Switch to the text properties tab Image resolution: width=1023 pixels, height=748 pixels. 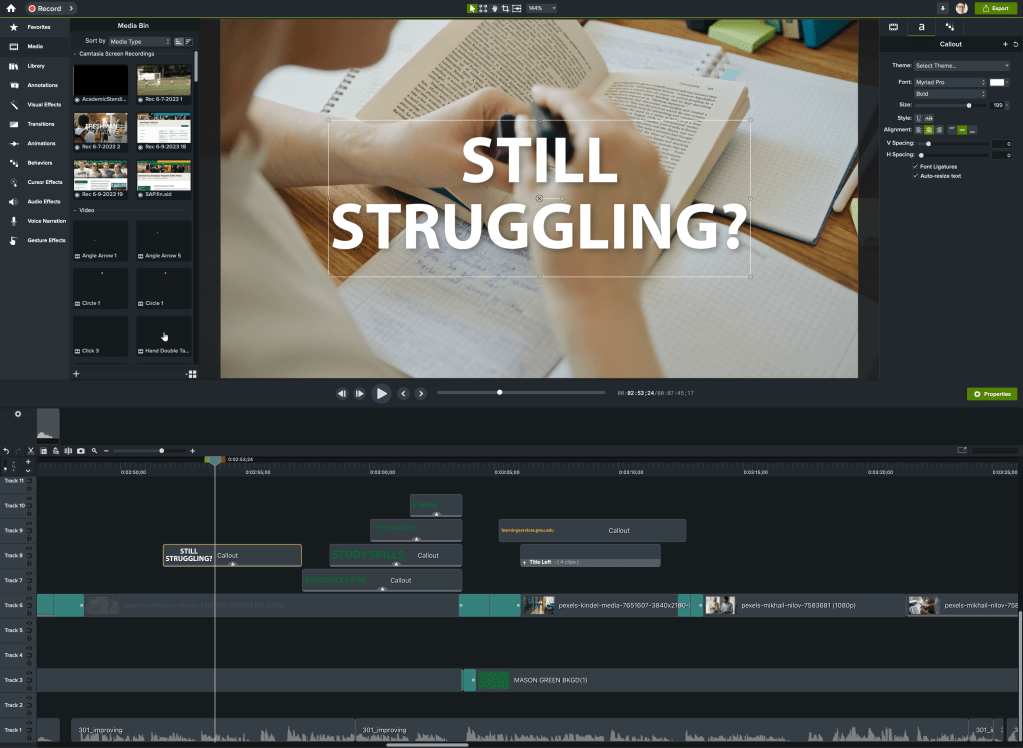[x=920, y=27]
